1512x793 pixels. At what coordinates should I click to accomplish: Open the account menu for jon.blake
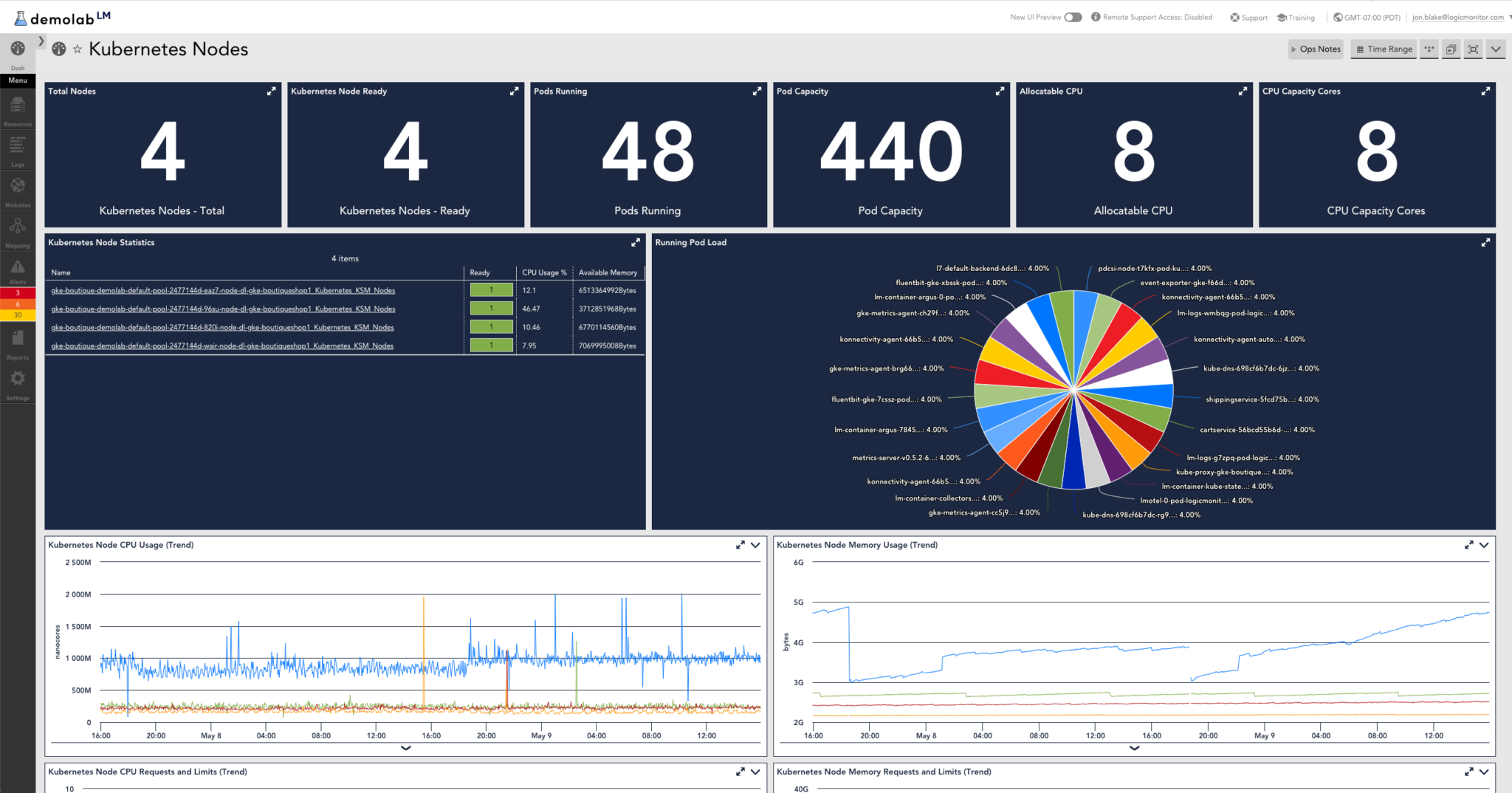click(x=1458, y=16)
